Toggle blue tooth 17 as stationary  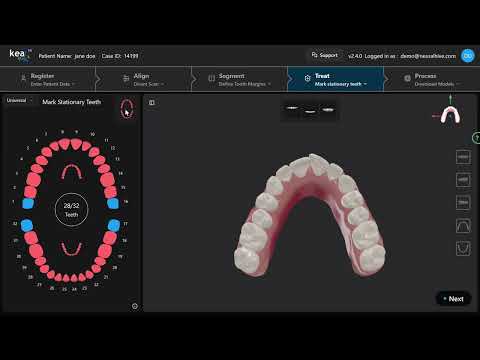(114, 225)
